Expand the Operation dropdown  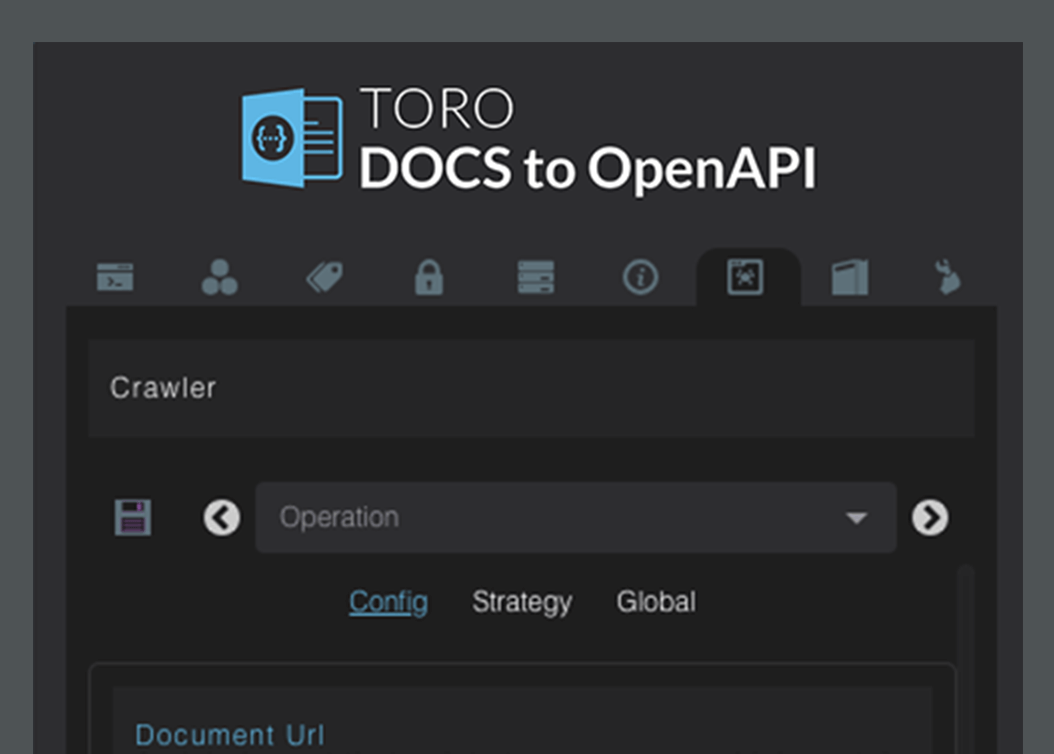tap(576, 517)
